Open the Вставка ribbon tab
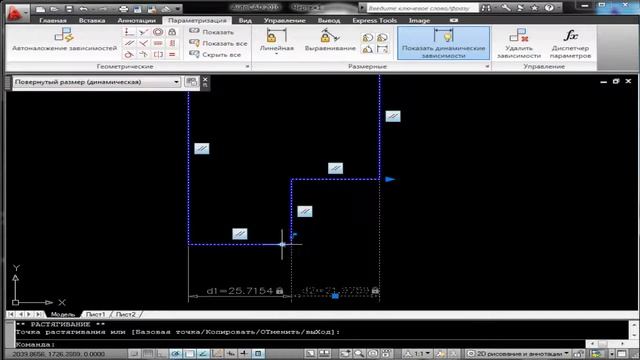The height and width of the screenshot is (360, 640). (92, 20)
